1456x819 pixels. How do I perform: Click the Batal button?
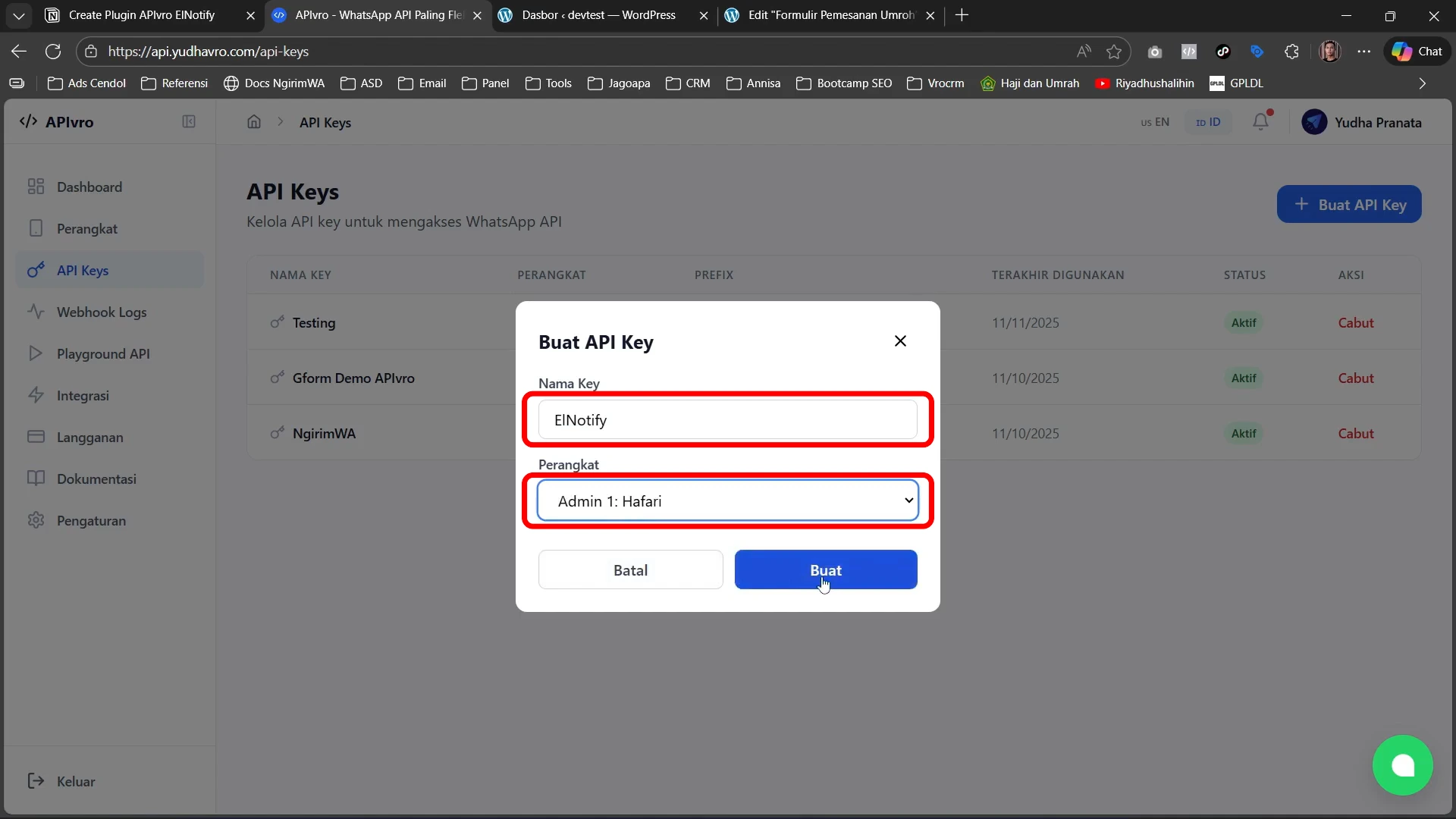[630, 570]
